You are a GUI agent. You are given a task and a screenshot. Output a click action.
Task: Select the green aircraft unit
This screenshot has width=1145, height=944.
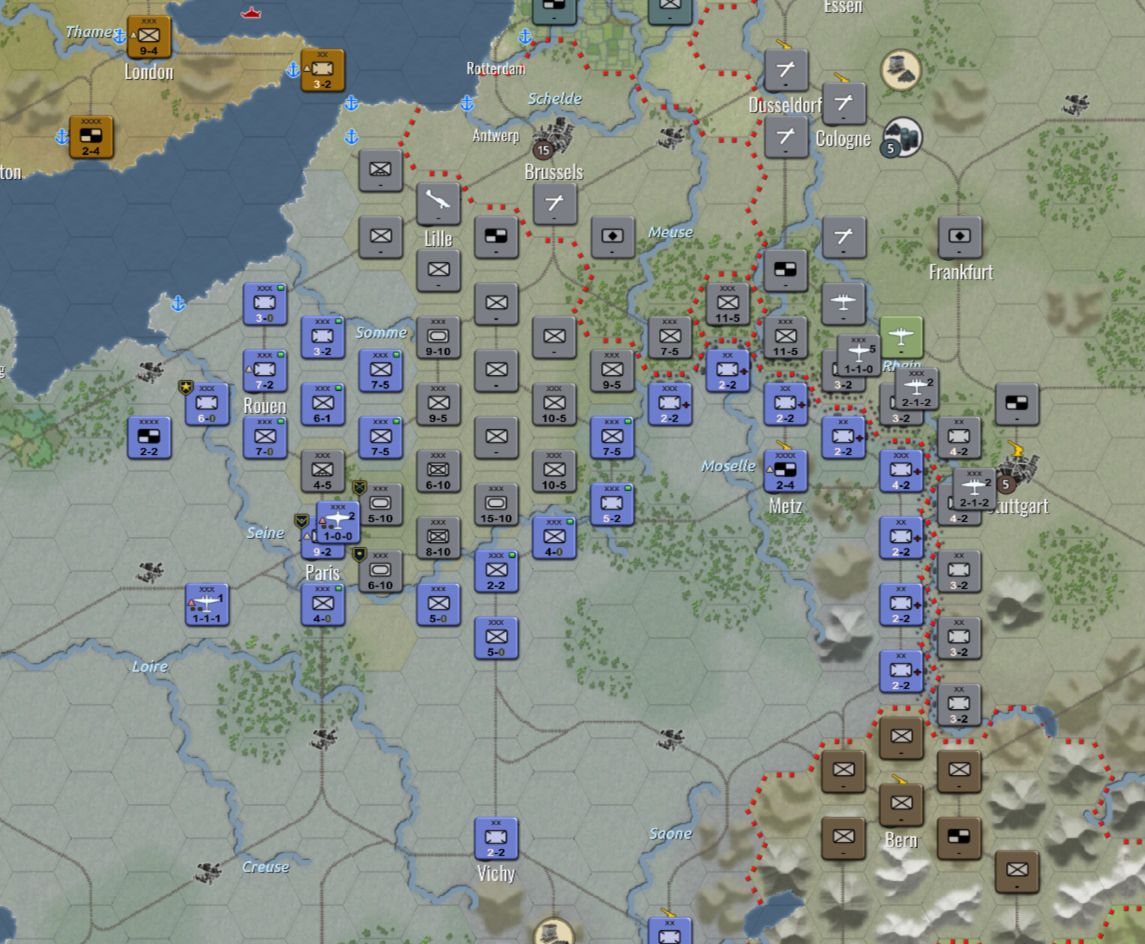point(901,337)
